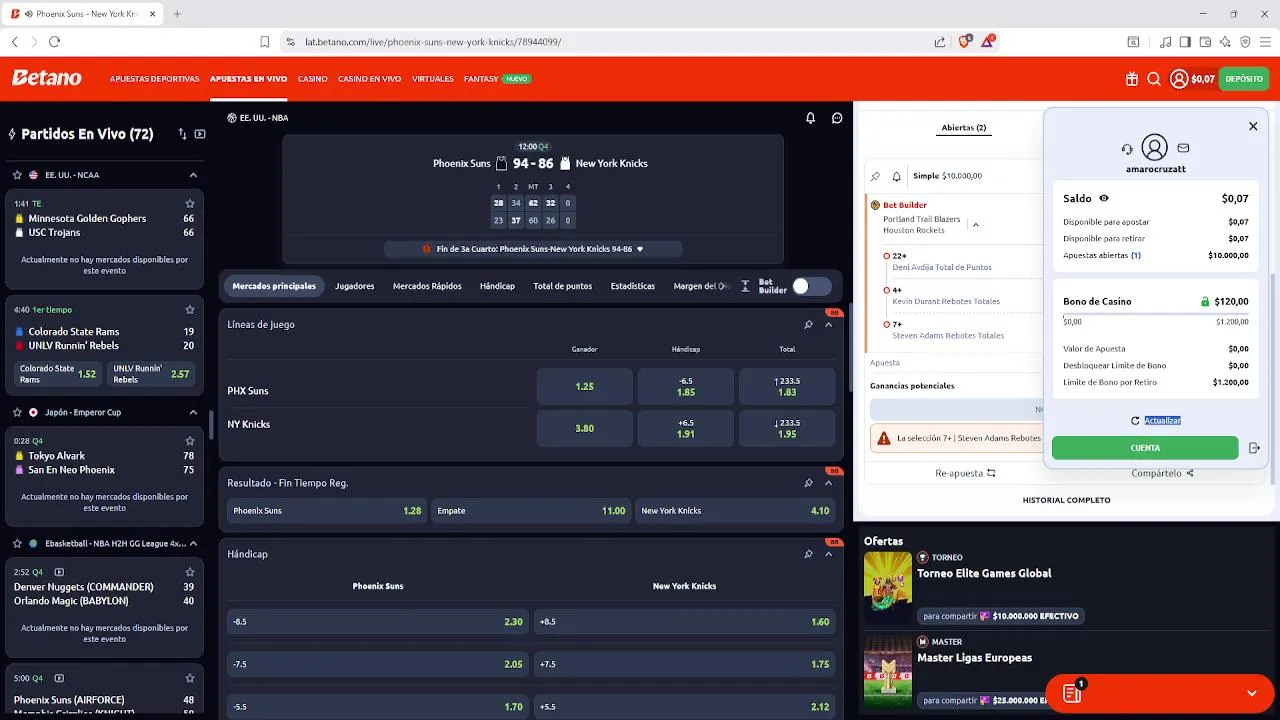Select PHX Suns winner odds 1.25
The height and width of the screenshot is (720, 1280).
pos(585,386)
